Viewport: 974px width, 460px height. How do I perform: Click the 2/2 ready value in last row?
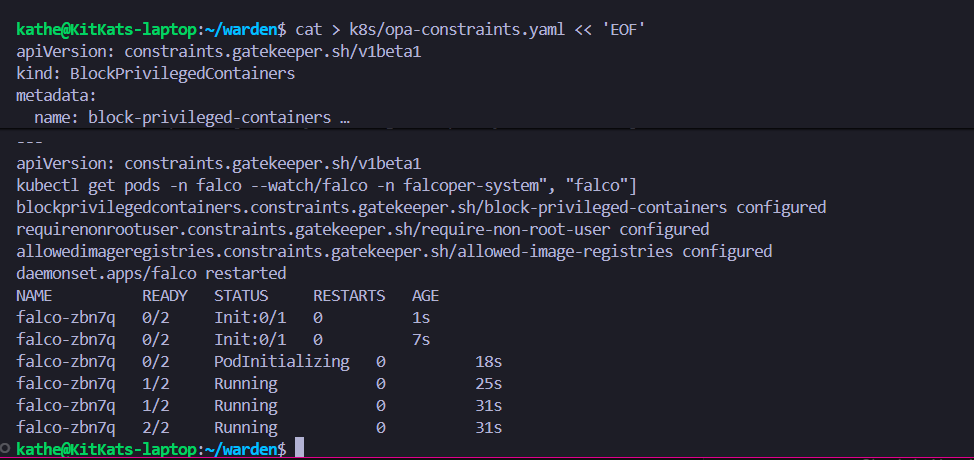pos(156,428)
